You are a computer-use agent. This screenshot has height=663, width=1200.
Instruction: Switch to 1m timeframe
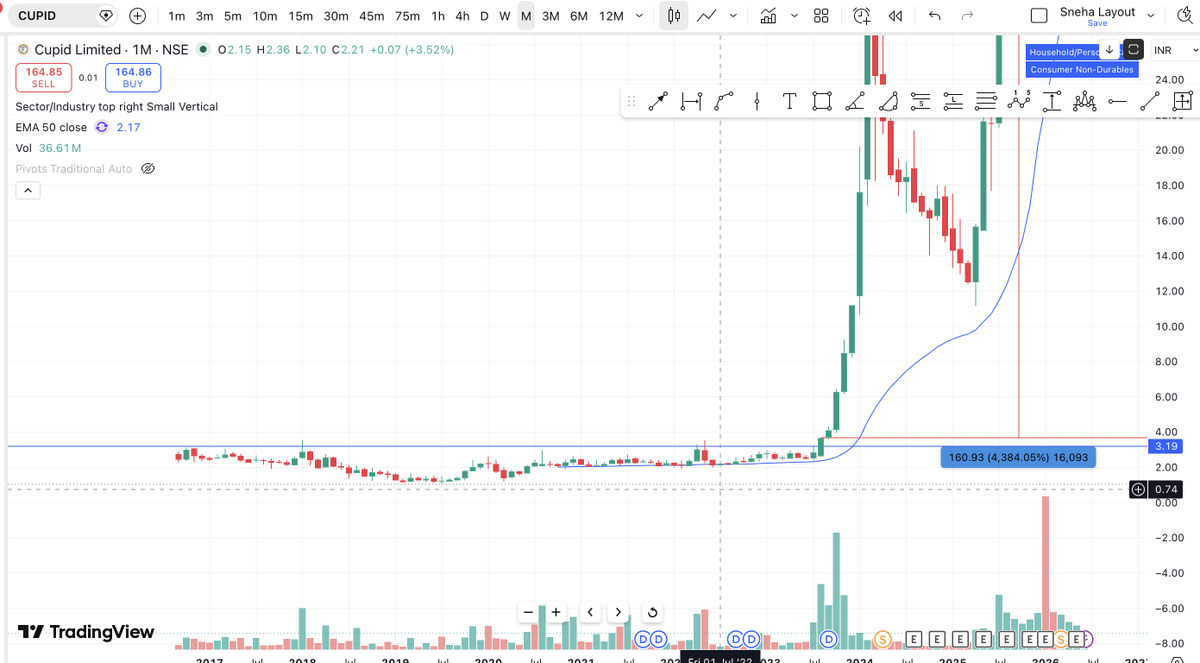(x=177, y=16)
